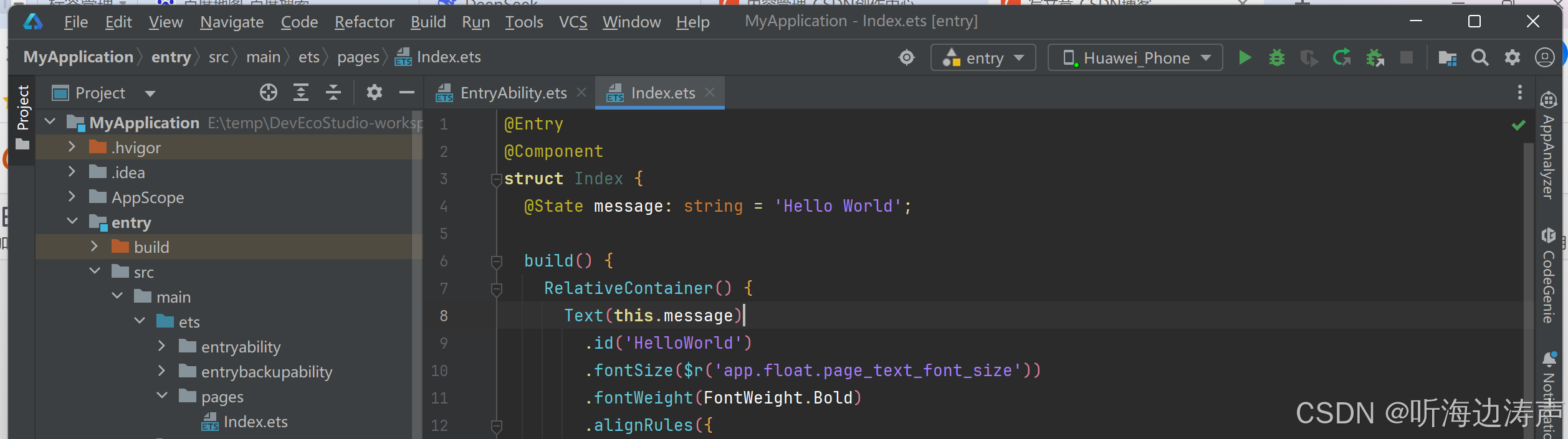Collapse the pages folder

click(x=162, y=395)
